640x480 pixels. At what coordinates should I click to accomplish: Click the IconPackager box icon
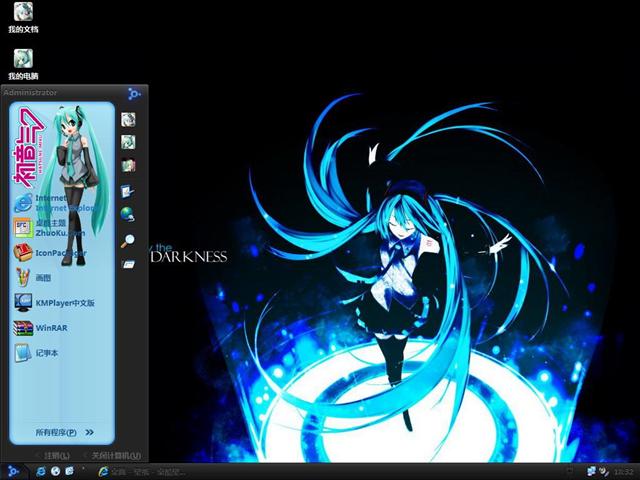(23, 253)
